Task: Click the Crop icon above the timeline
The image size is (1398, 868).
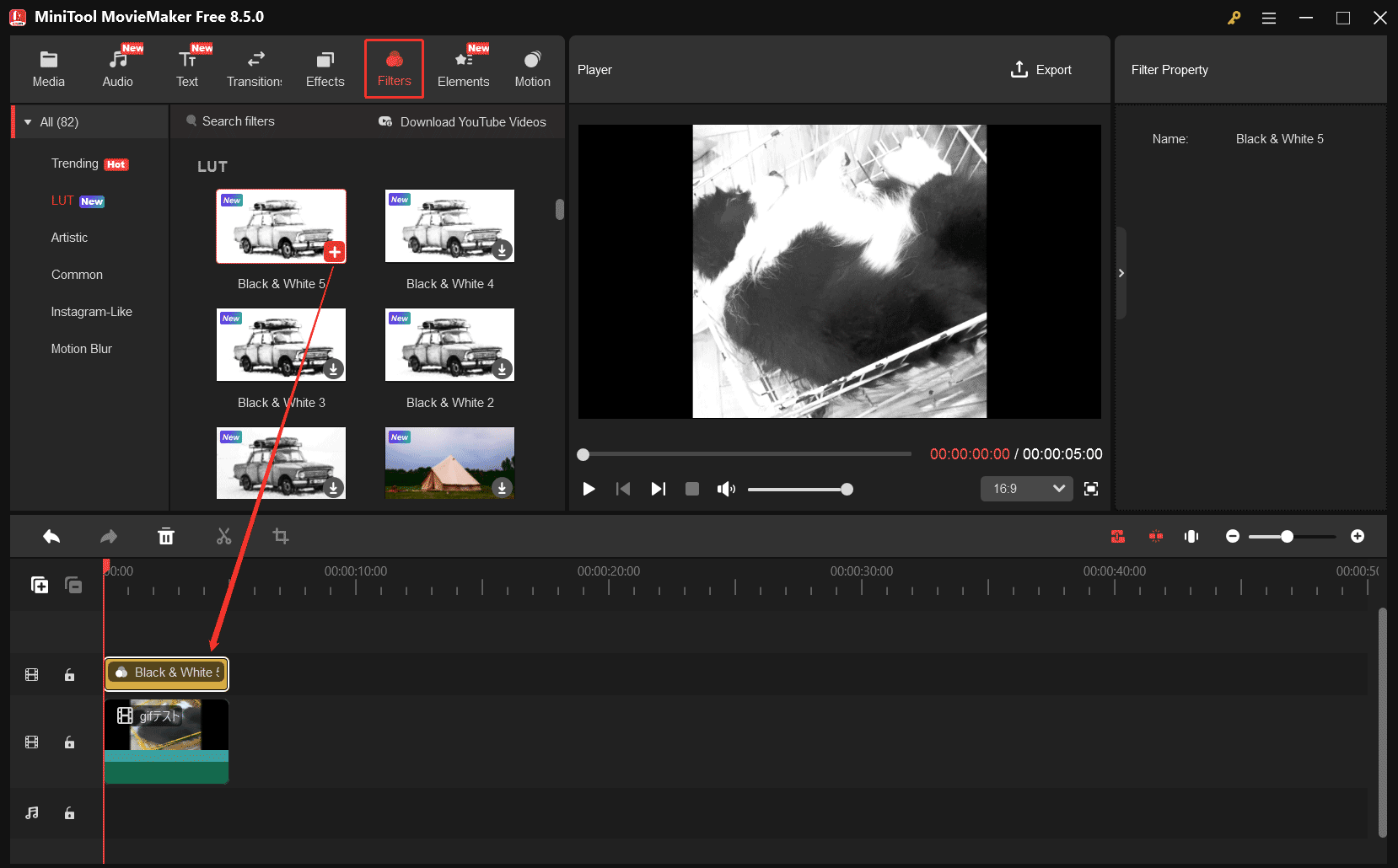Action: click(x=281, y=536)
